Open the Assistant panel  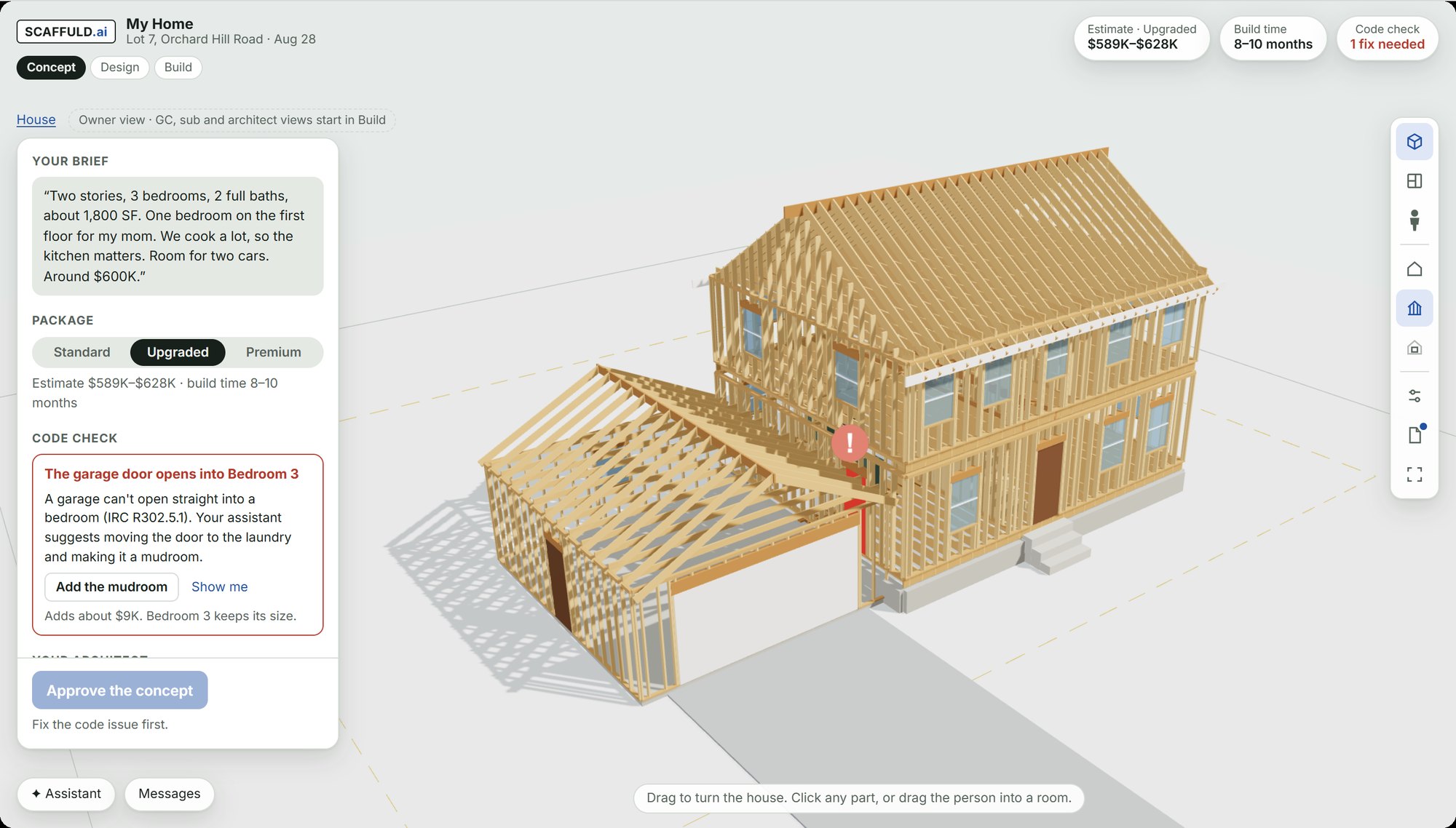pyautogui.click(x=66, y=794)
